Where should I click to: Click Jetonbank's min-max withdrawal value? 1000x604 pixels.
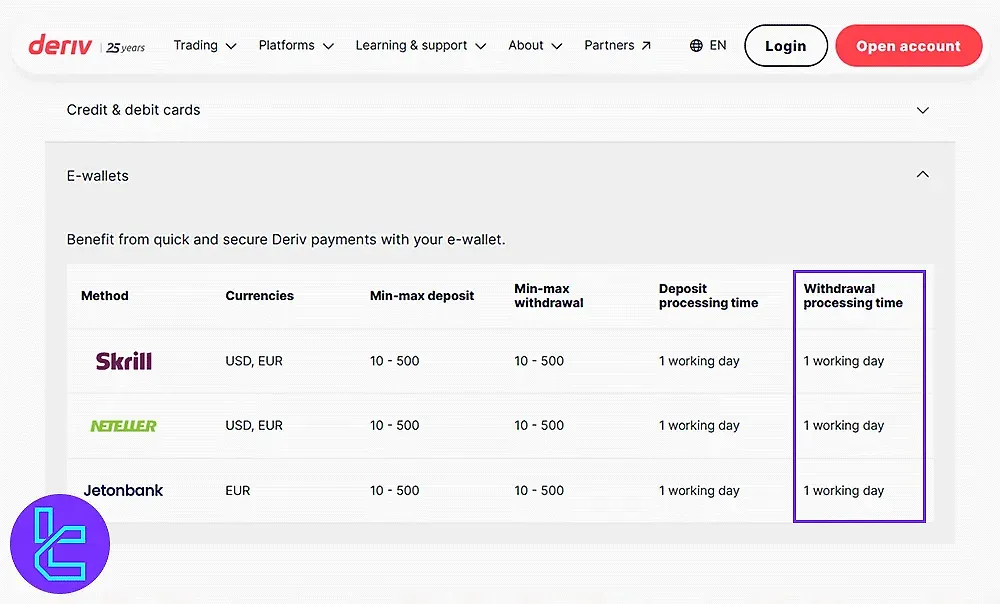click(539, 490)
